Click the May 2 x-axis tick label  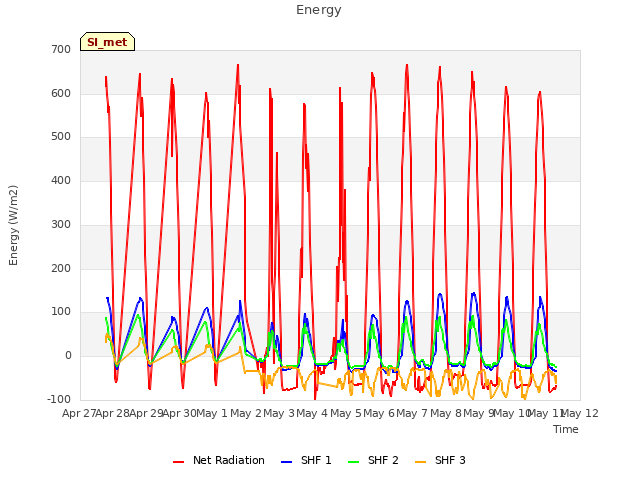(x=246, y=413)
